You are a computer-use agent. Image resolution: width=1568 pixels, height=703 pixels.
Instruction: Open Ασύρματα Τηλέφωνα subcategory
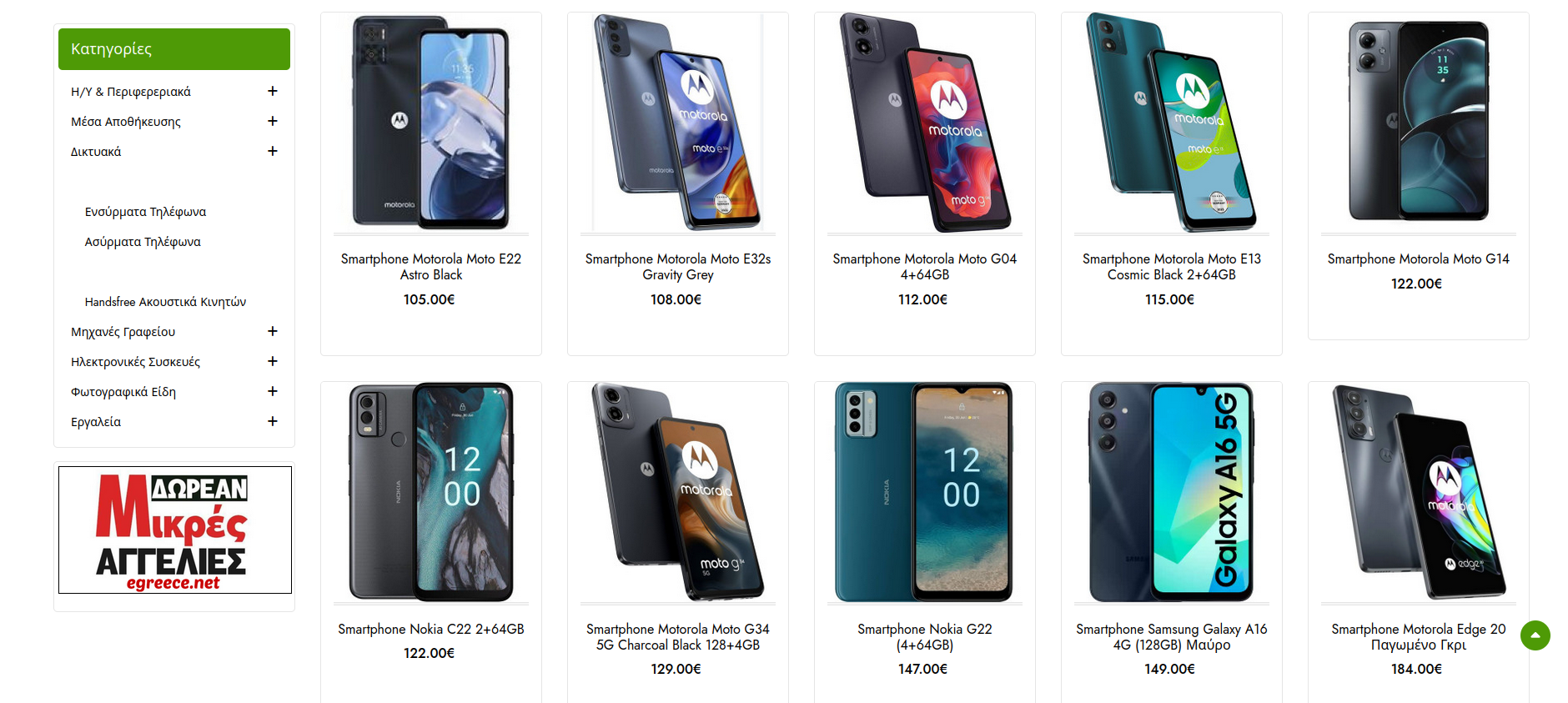pyautogui.click(x=143, y=242)
